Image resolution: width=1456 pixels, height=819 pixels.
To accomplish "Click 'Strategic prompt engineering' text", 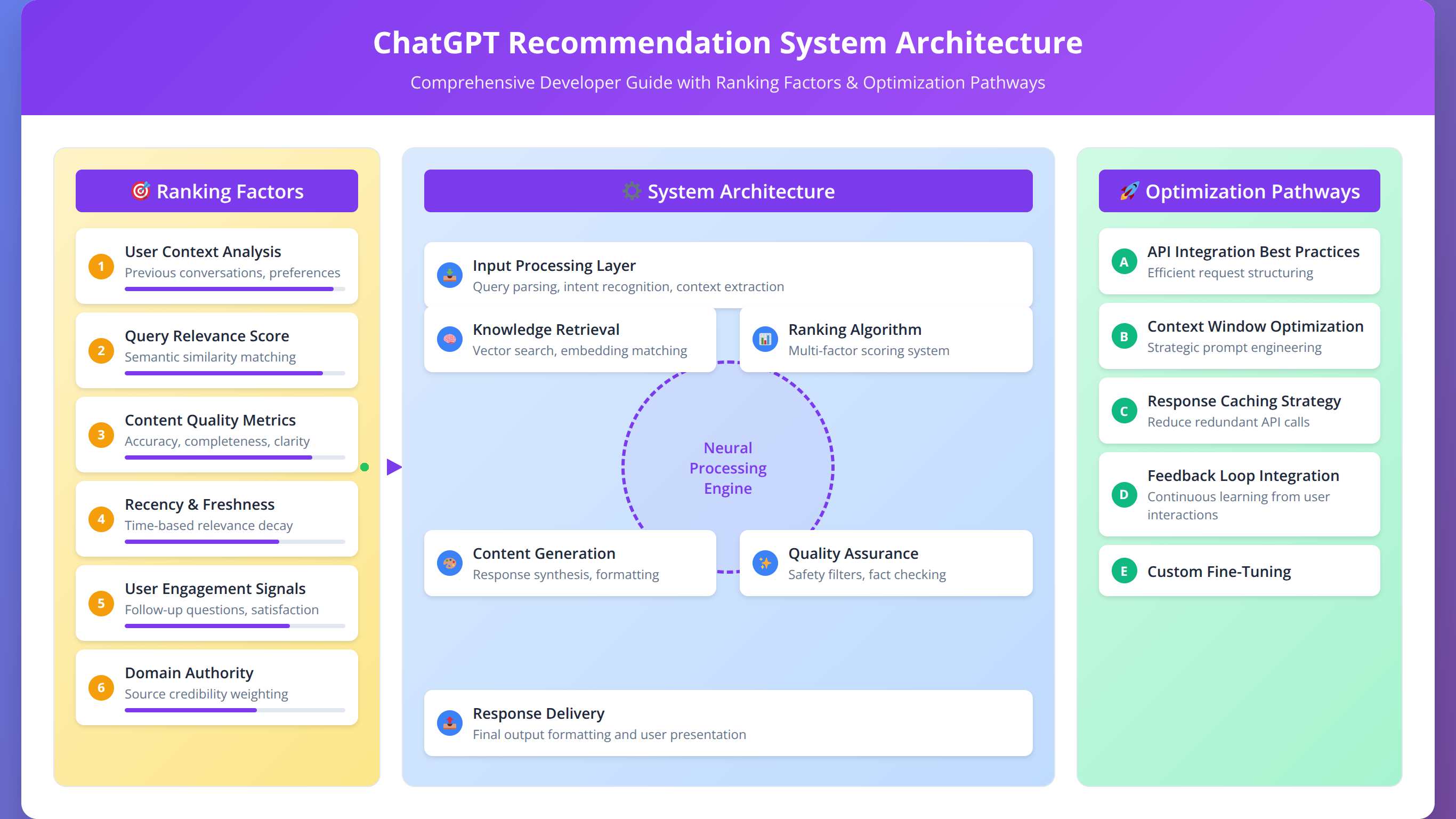I will click(1234, 347).
